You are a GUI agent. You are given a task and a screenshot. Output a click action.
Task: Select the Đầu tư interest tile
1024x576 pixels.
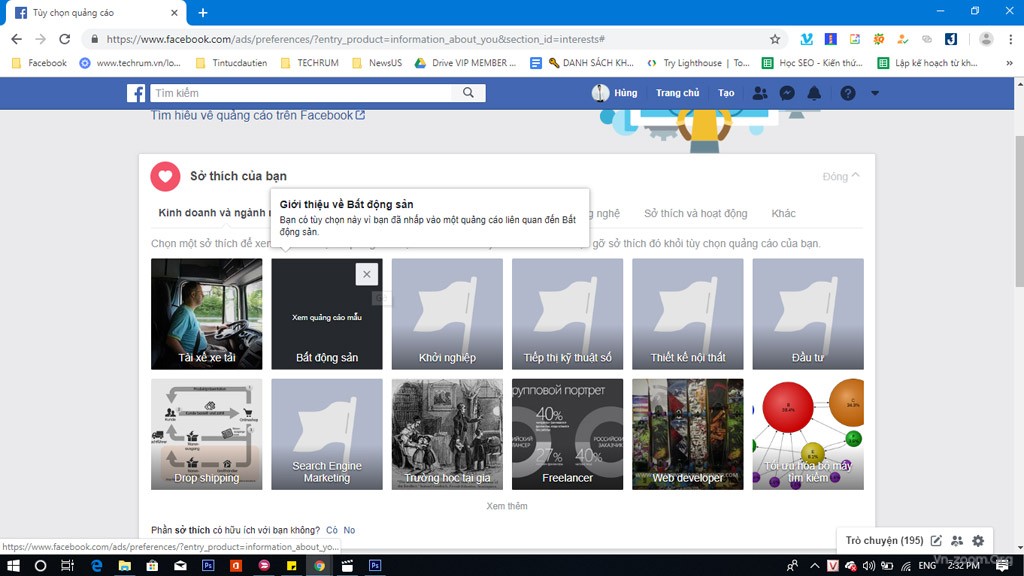(808, 314)
